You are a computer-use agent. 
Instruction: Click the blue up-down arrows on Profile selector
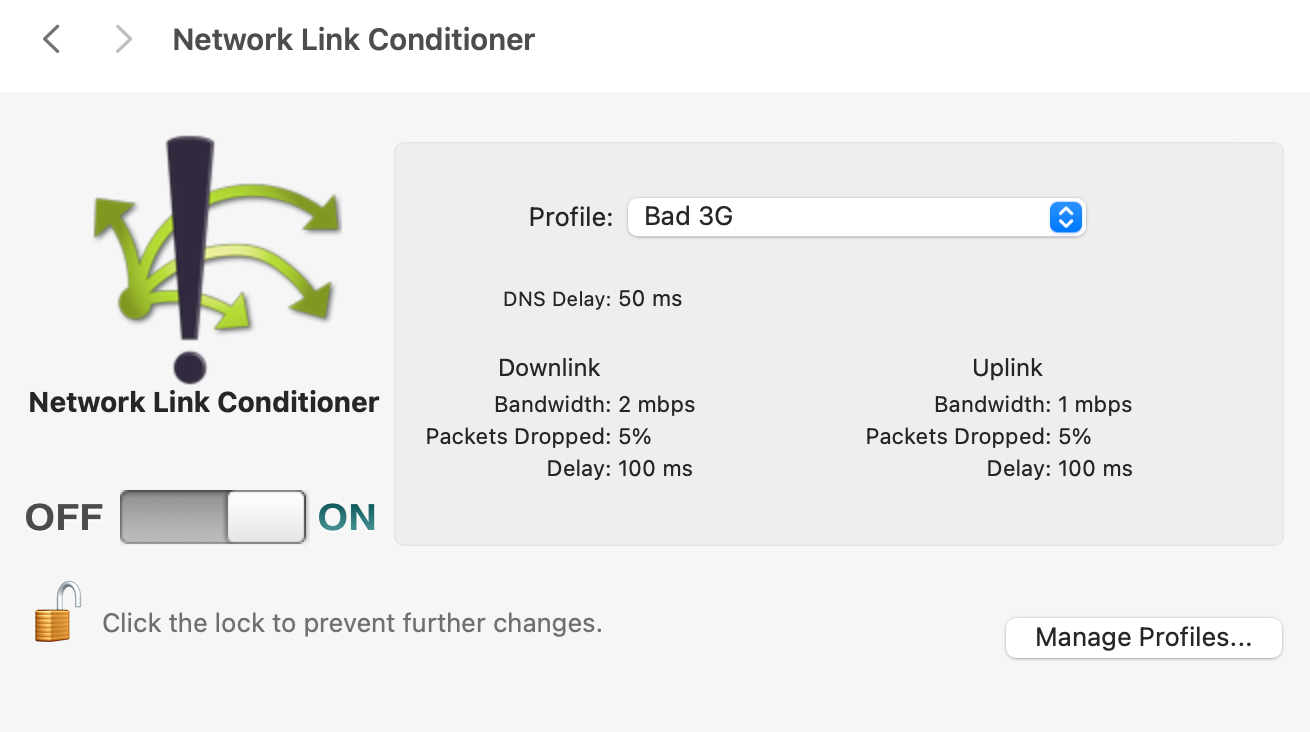[1066, 217]
